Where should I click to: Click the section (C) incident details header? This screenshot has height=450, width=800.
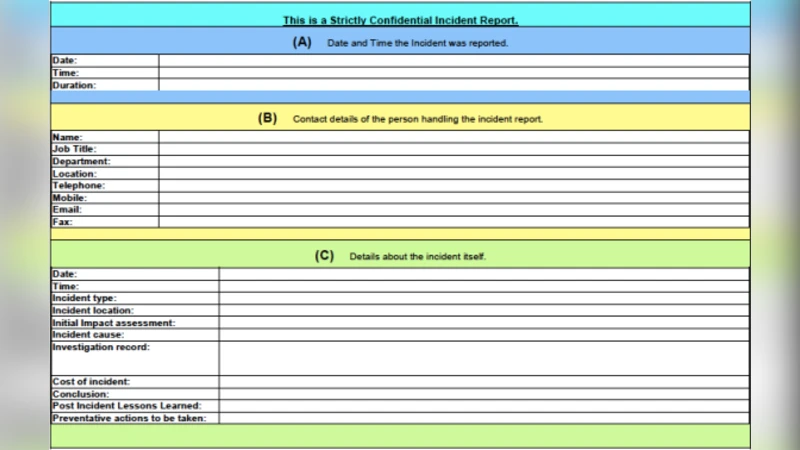[x=400, y=256]
